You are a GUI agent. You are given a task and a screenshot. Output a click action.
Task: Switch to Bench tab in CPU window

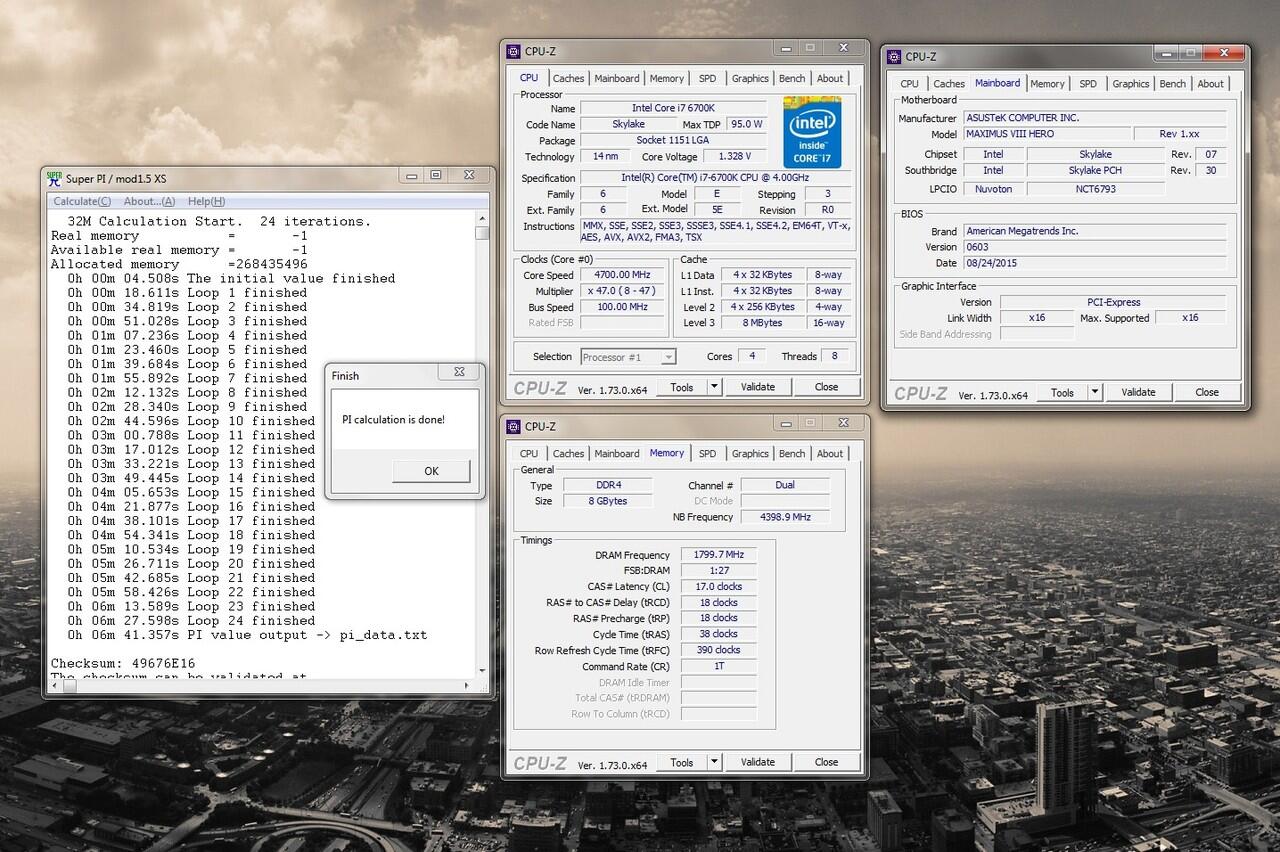click(x=792, y=78)
